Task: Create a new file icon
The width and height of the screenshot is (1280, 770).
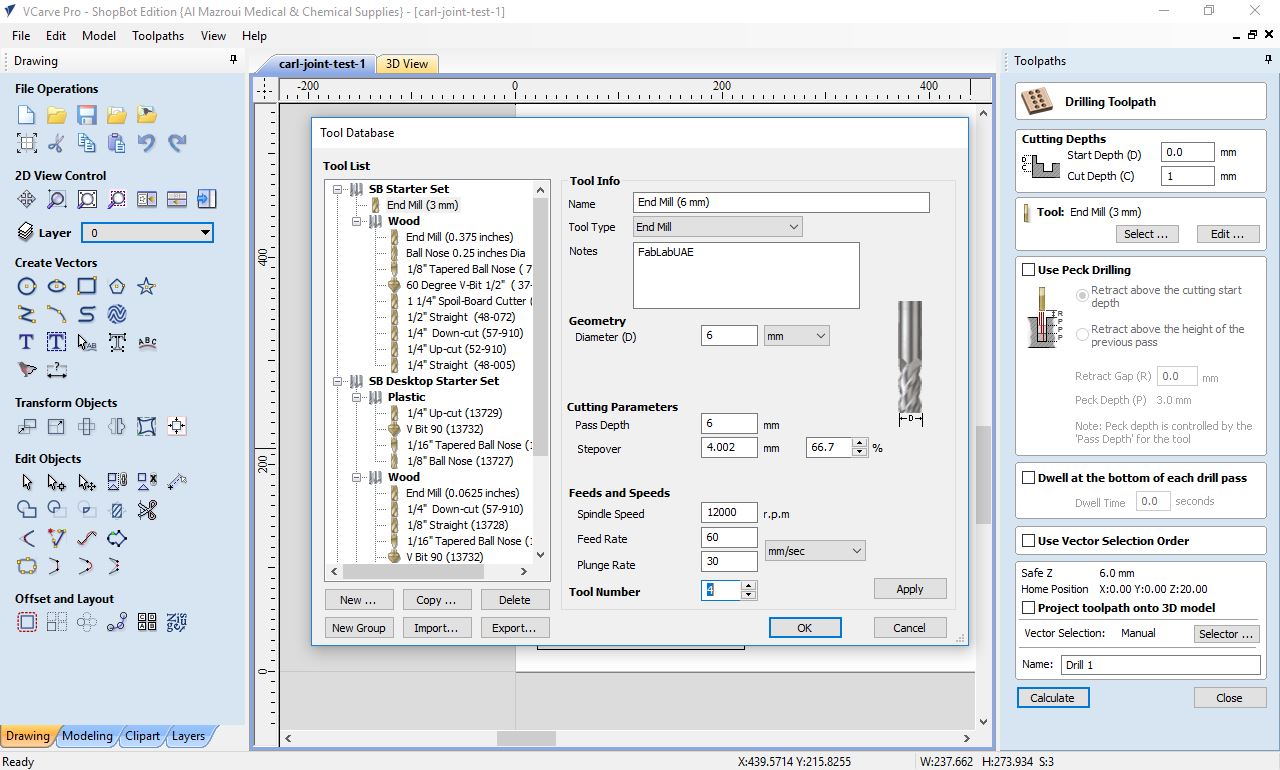Action: click(x=27, y=115)
